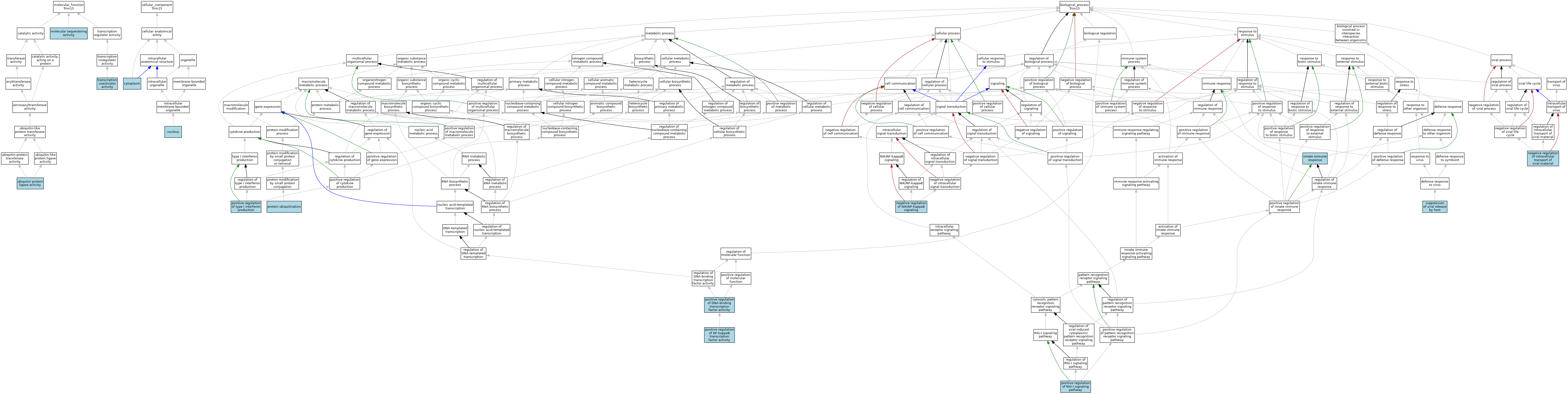The width and height of the screenshot is (1568, 394).
Task: Click the cytokine production node
Action: click(x=245, y=132)
